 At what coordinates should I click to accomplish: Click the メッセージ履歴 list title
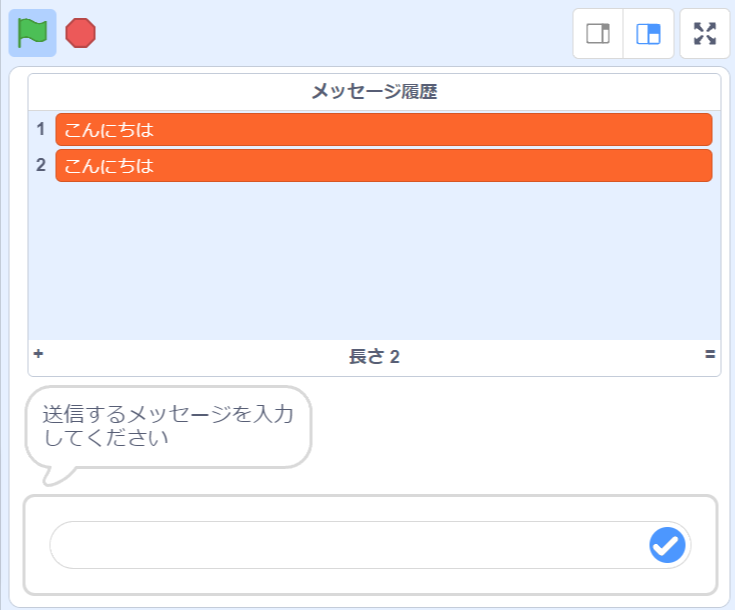(374, 92)
